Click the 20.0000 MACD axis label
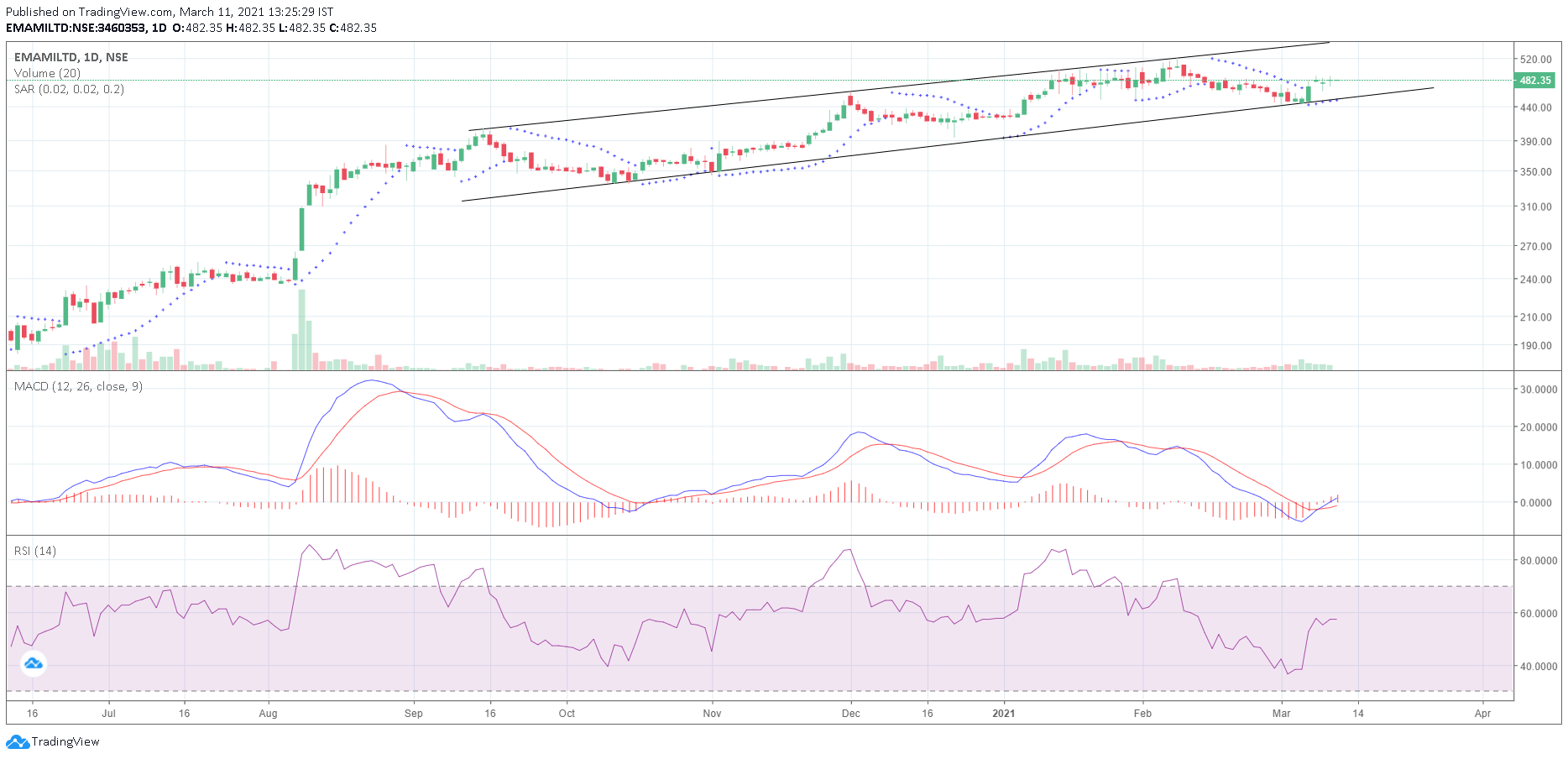The height and width of the screenshot is (759, 1568). click(1538, 427)
